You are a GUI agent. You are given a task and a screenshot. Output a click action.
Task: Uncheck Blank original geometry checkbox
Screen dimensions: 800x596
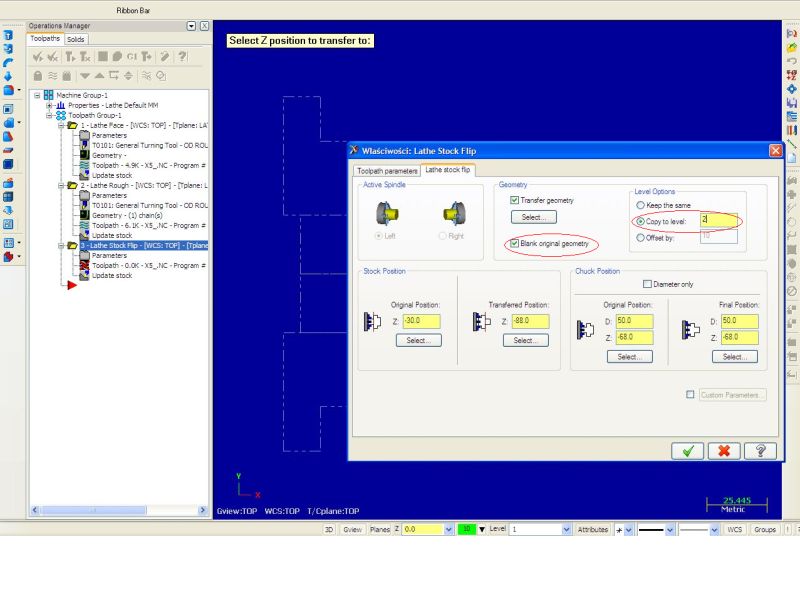(x=514, y=243)
